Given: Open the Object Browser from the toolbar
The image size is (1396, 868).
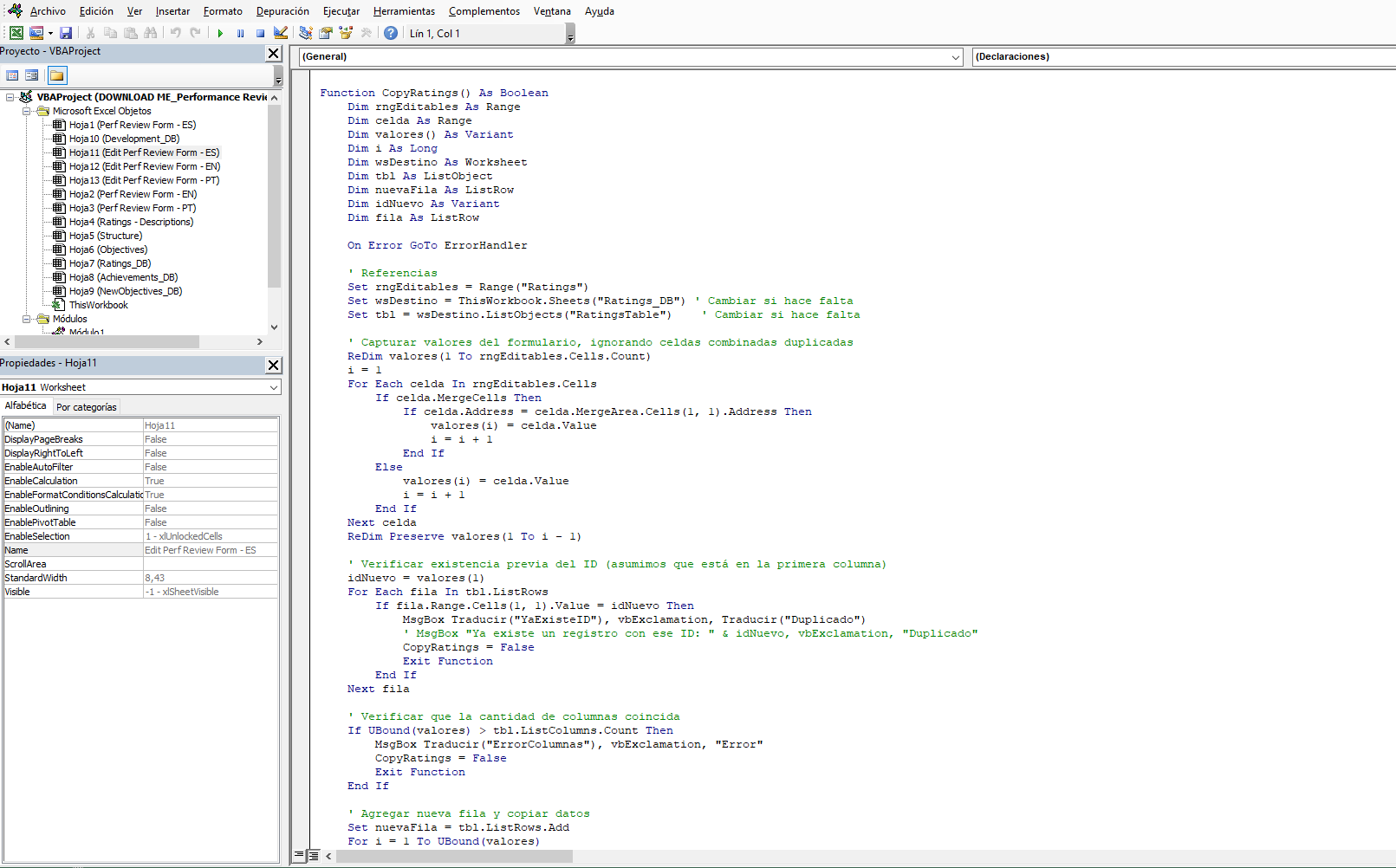Looking at the screenshot, I should (346, 33).
